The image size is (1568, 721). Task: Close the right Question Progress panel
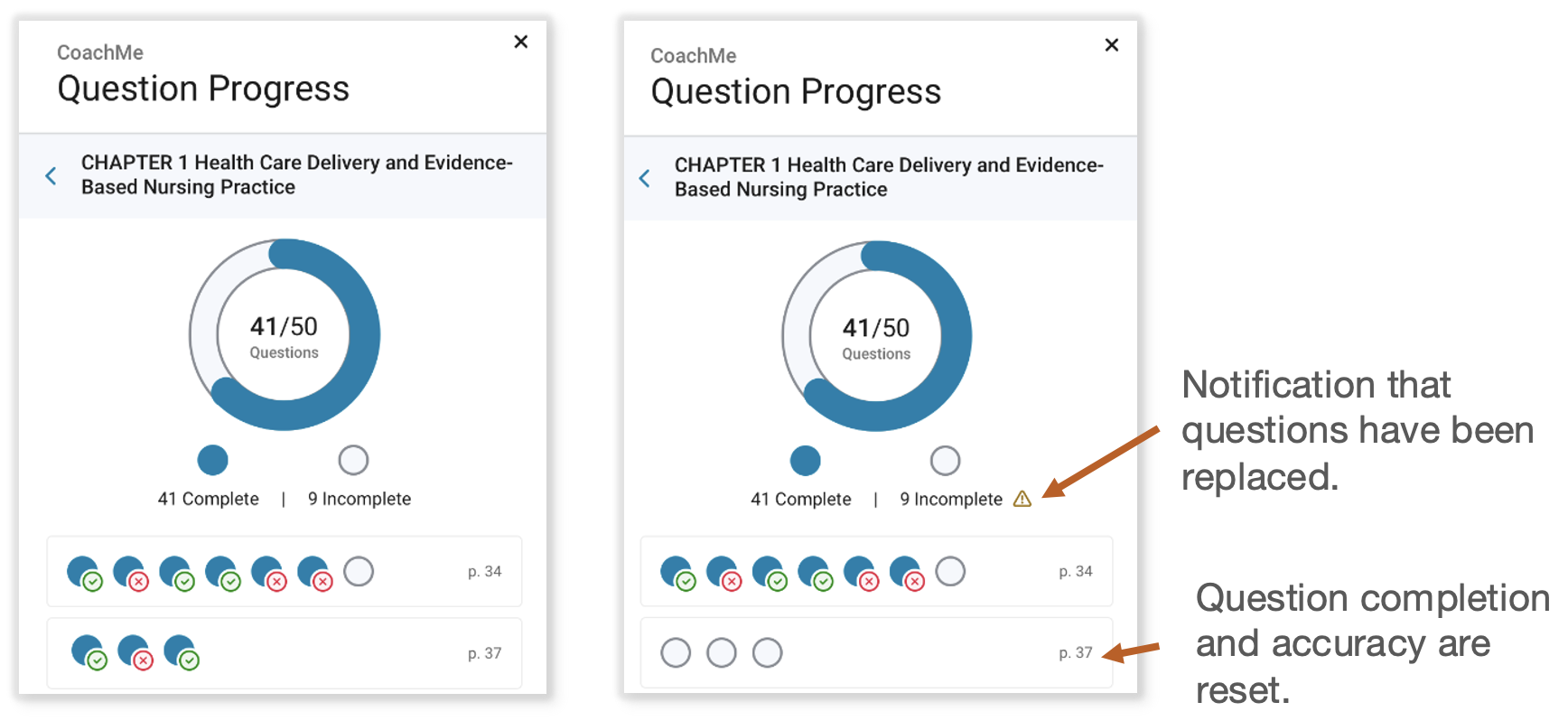(1112, 44)
